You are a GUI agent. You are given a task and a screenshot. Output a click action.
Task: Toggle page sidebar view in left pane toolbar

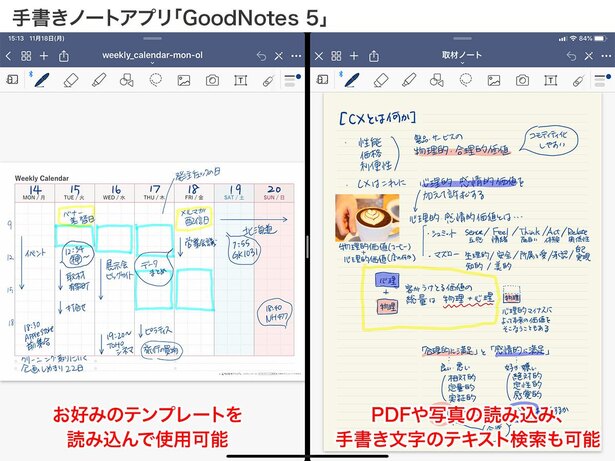pos(12,80)
